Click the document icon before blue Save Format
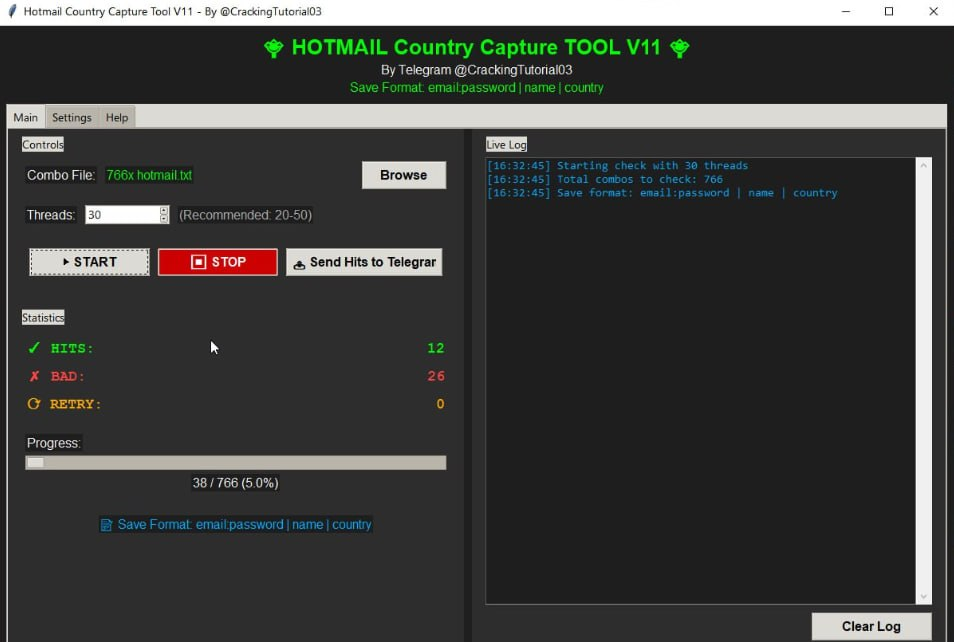This screenshot has height=642, width=954. [106, 525]
